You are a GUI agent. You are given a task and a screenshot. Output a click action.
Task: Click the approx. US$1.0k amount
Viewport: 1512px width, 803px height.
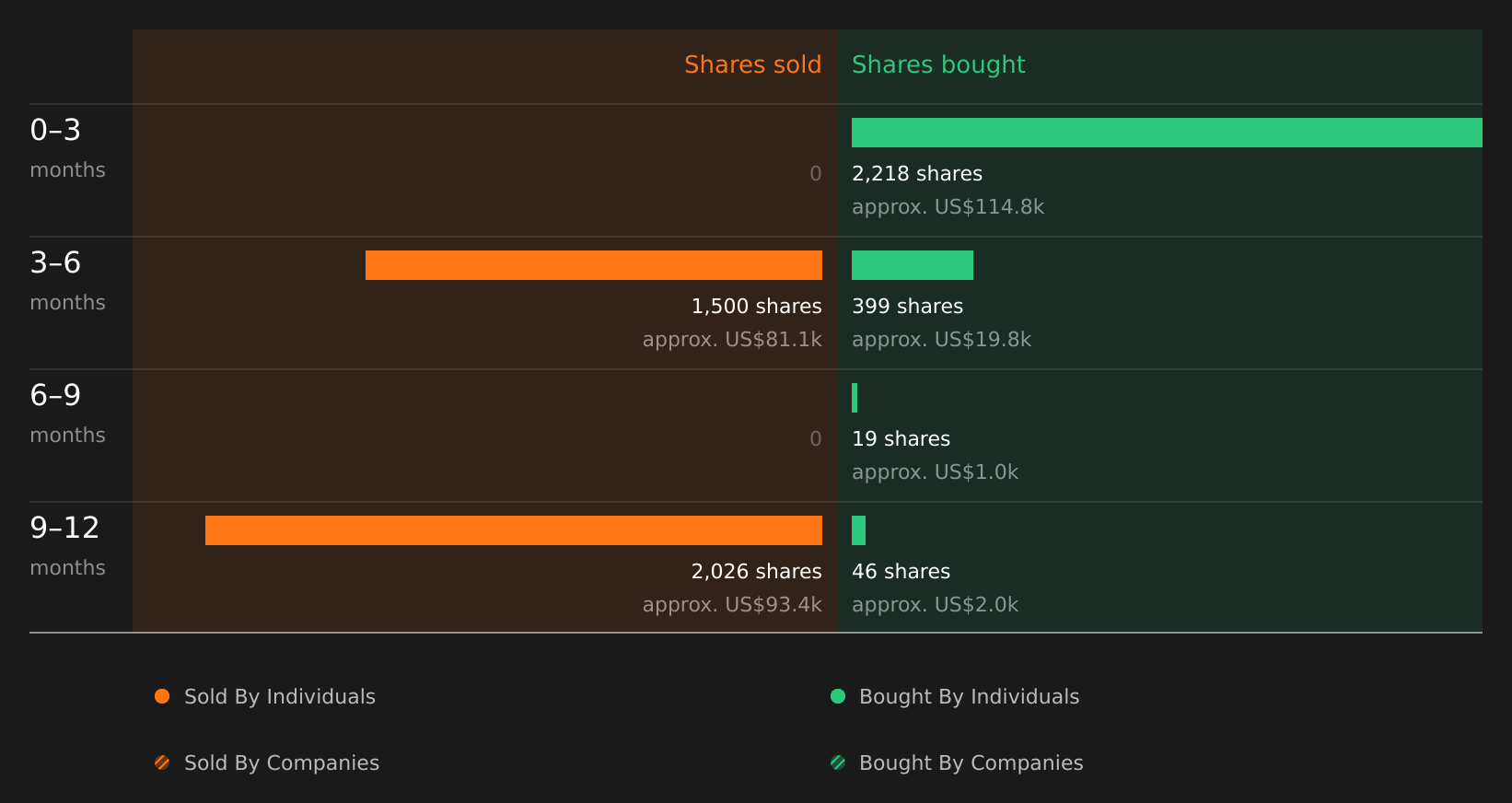point(935,471)
